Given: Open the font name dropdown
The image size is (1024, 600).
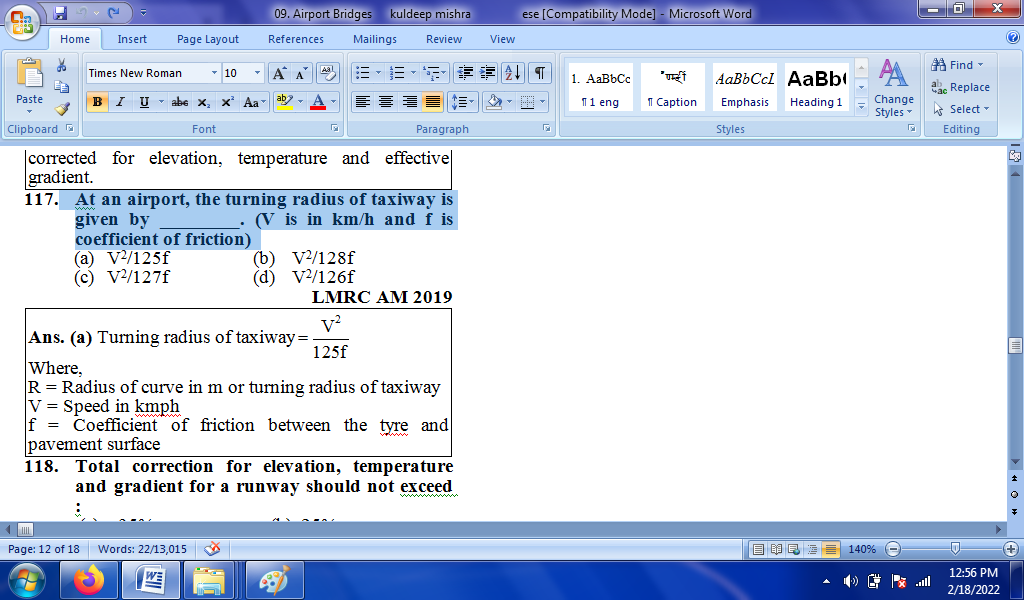Looking at the screenshot, I should pos(214,73).
